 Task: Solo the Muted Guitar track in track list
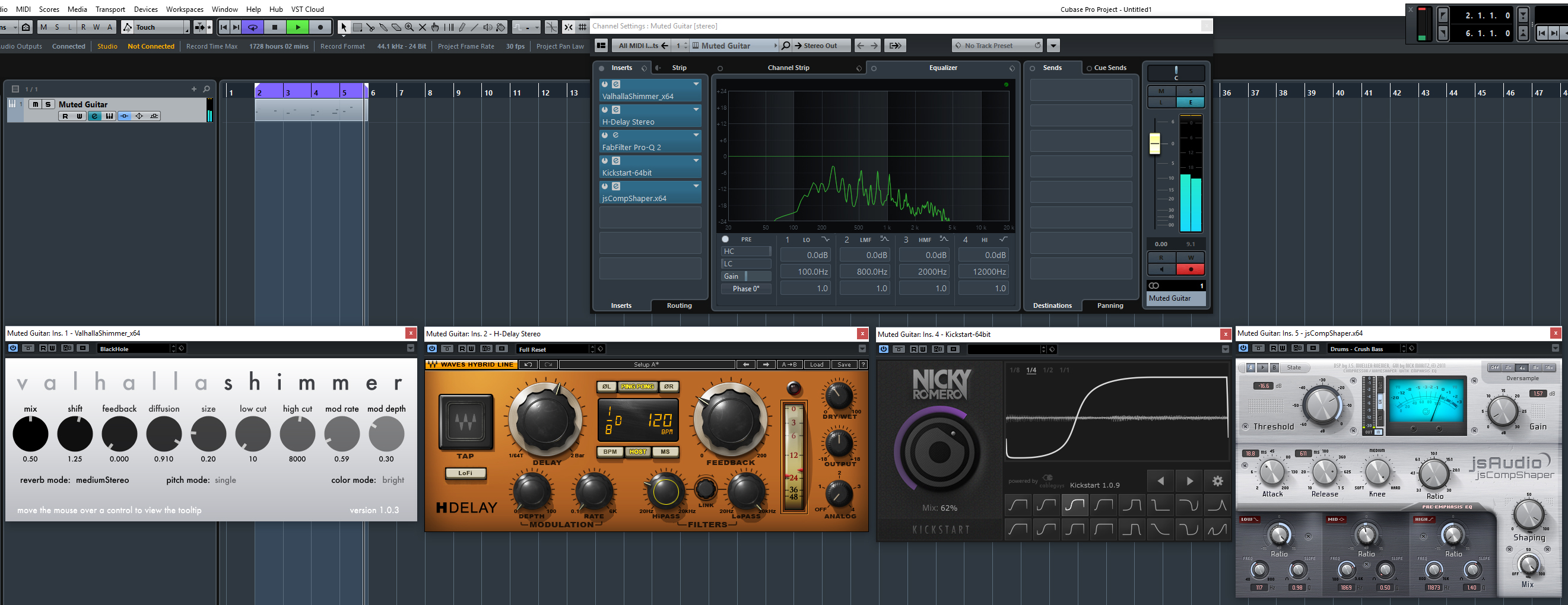click(48, 104)
